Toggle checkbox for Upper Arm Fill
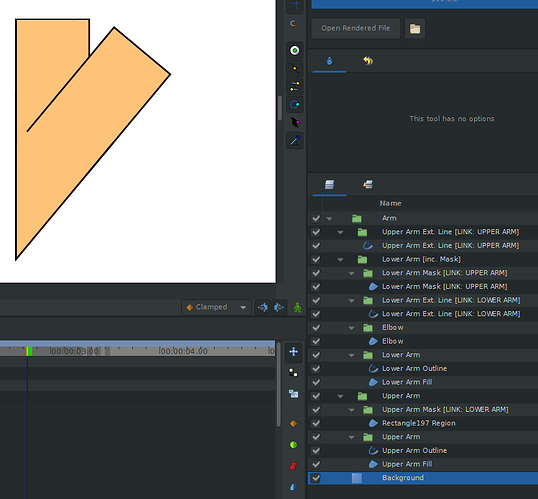The width and height of the screenshot is (538, 499). [x=316, y=464]
